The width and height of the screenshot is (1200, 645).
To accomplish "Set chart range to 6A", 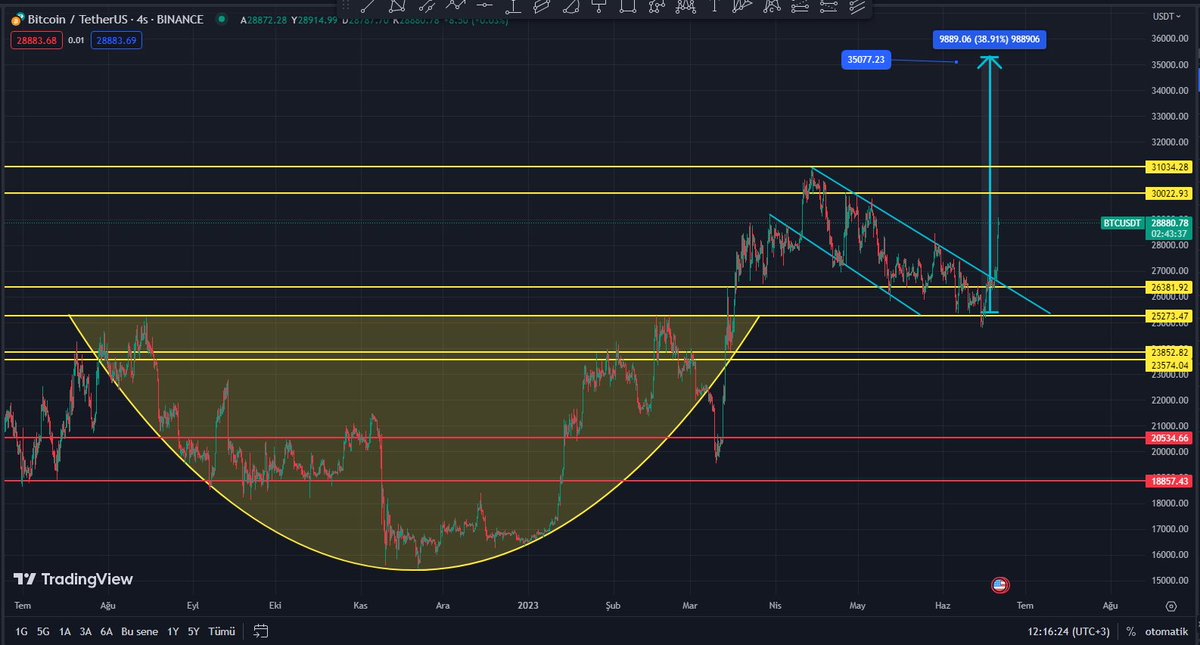I will coord(107,632).
